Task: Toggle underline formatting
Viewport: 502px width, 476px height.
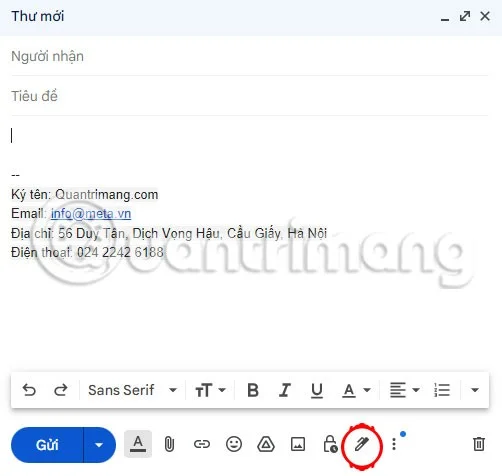Action: 317,390
